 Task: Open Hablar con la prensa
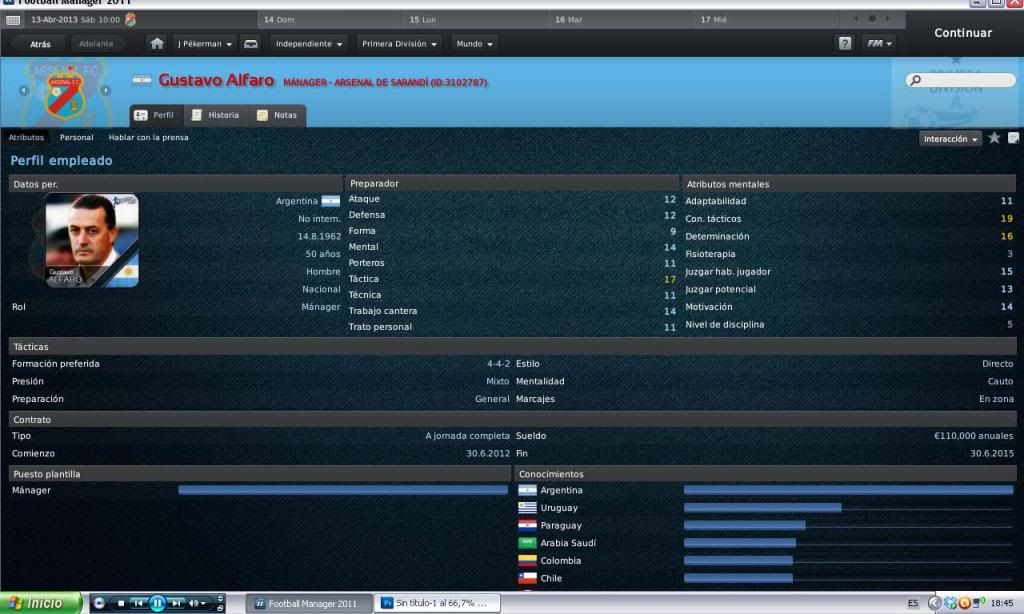tap(148, 138)
